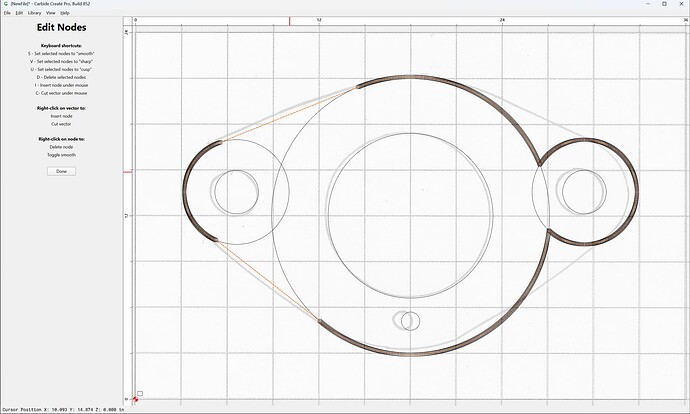
Task: Select the tiny circle at bottom center
Action: [410, 321]
